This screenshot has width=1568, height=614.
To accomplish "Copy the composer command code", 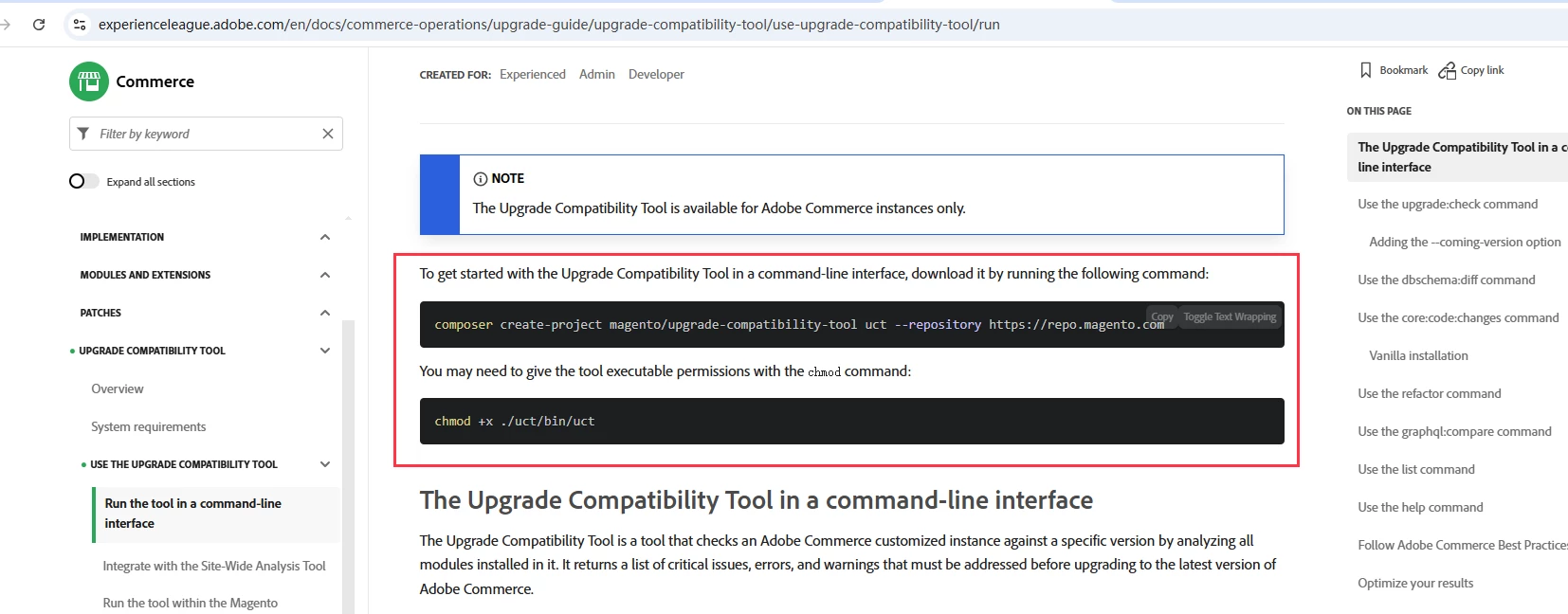I will pyautogui.click(x=1162, y=316).
